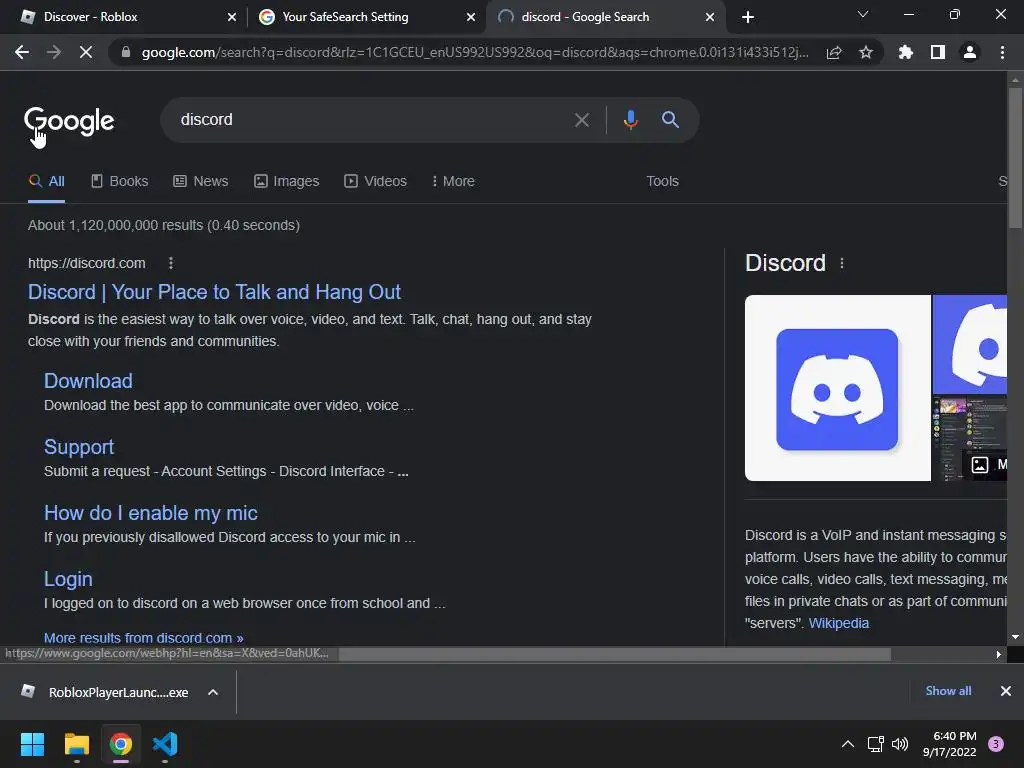This screenshot has height=768, width=1024.
Task: Click the Discord logo thumbnail
Action: coord(837,388)
